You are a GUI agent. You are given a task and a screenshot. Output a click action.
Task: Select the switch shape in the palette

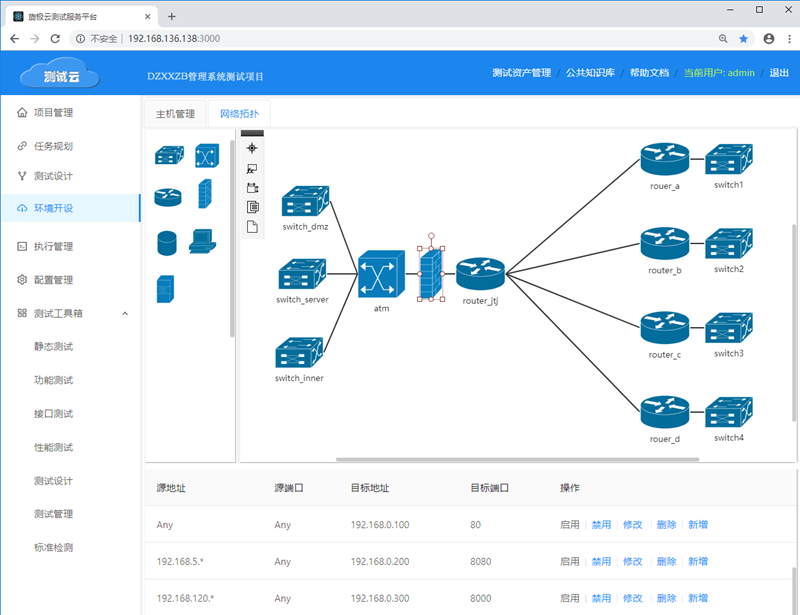168,156
